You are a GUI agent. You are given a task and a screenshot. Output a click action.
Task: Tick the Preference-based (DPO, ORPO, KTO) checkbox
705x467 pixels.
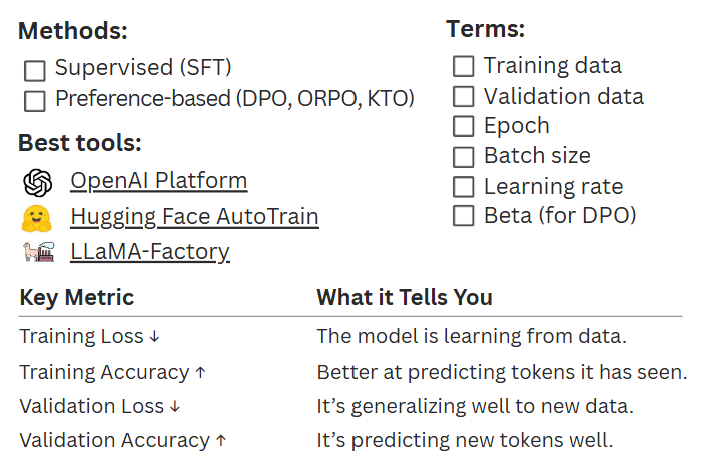tap(35, 100)
